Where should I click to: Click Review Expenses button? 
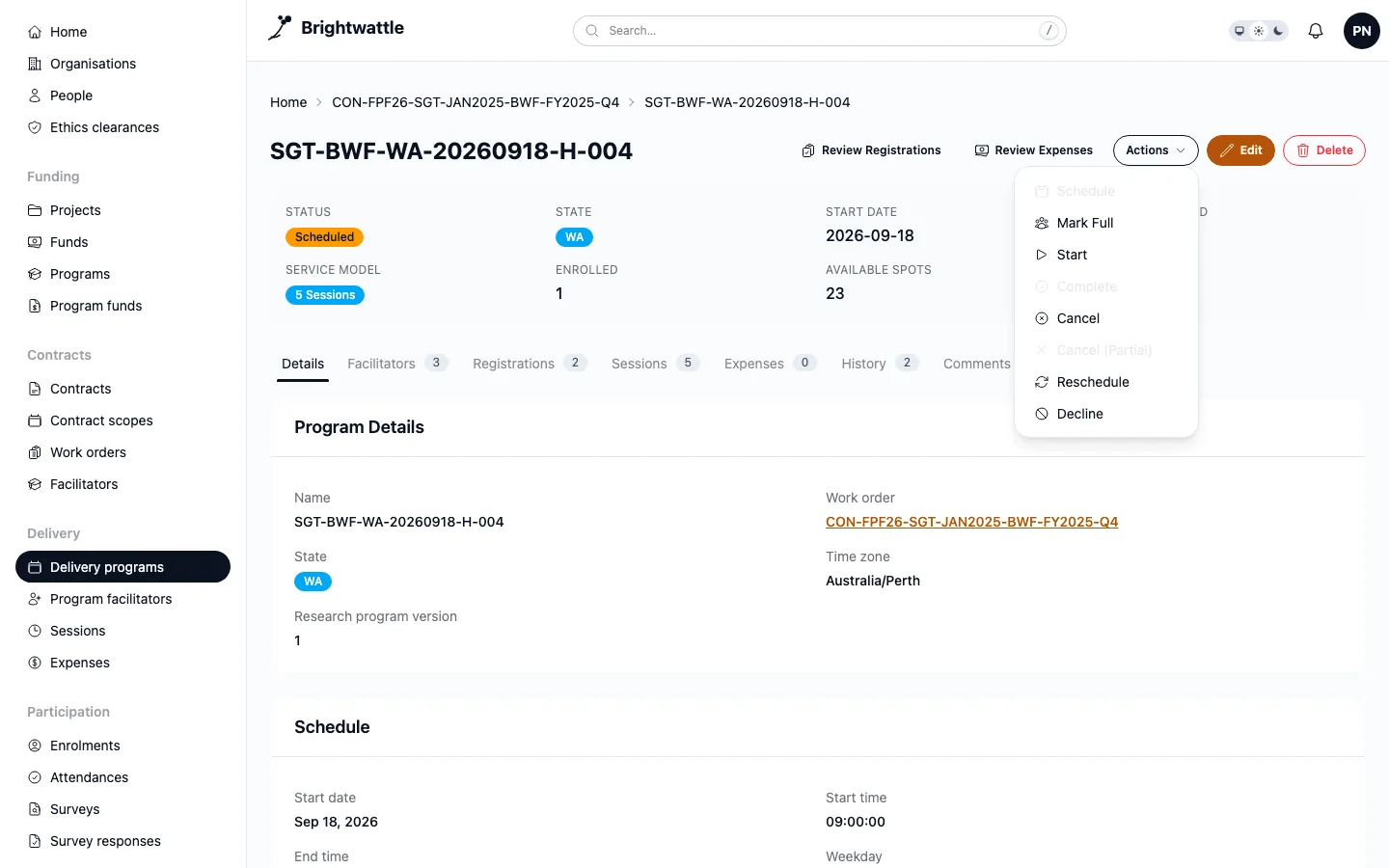point(1033,150)
